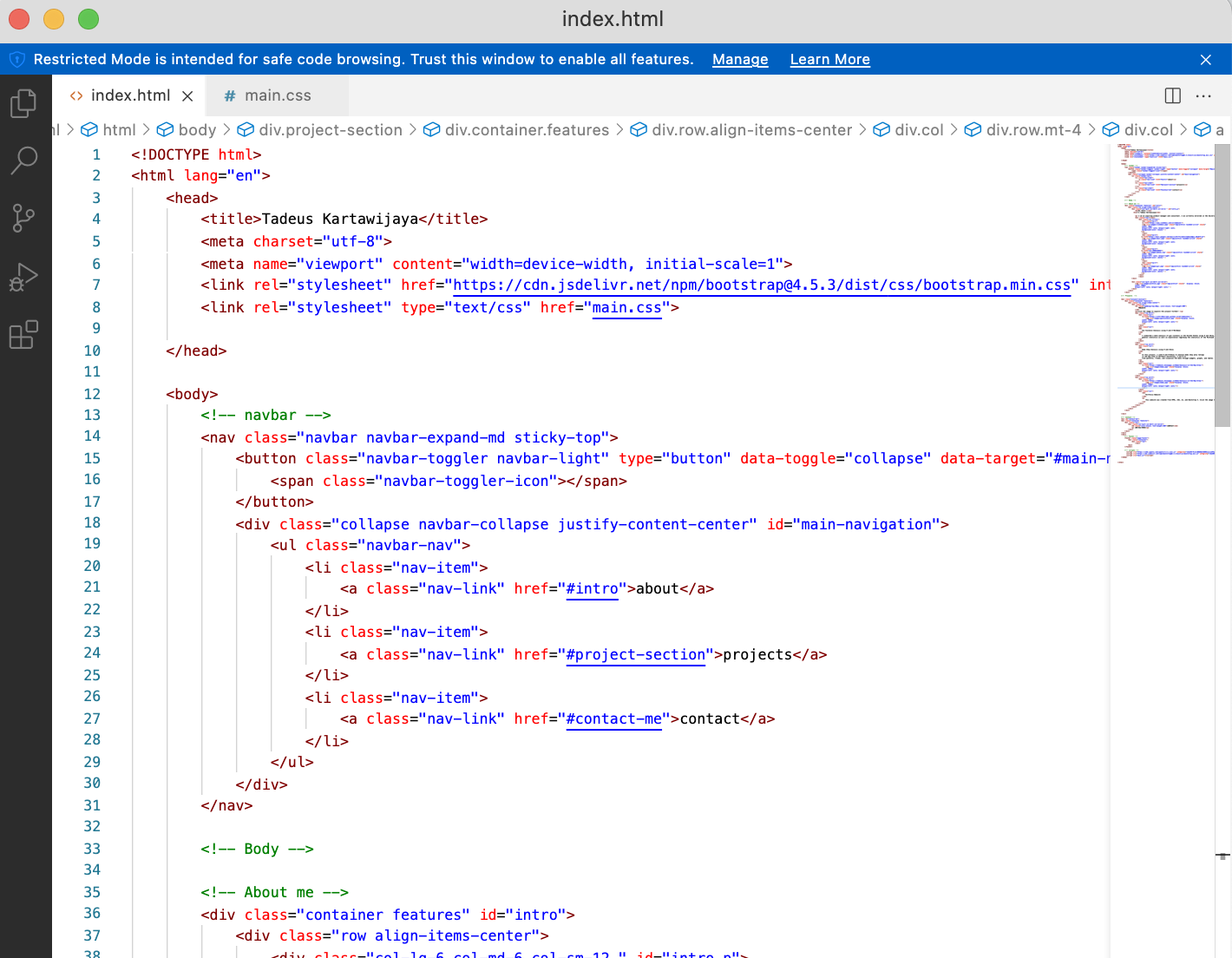Click the symbol icon beside div.project-section breadcrumb
The image size is (1232, 958).
246,129
